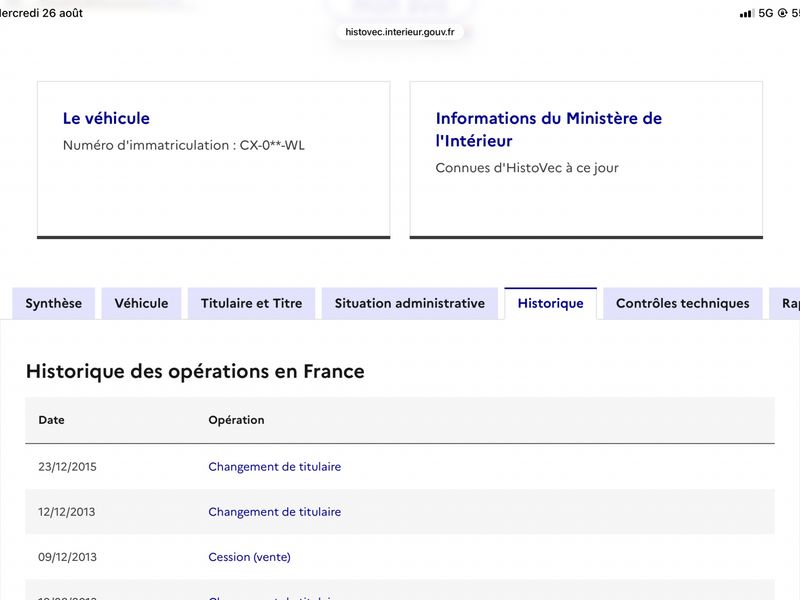Click the Date column header
This screenshot has height=600, width=800.
click(x=52, y=420)
